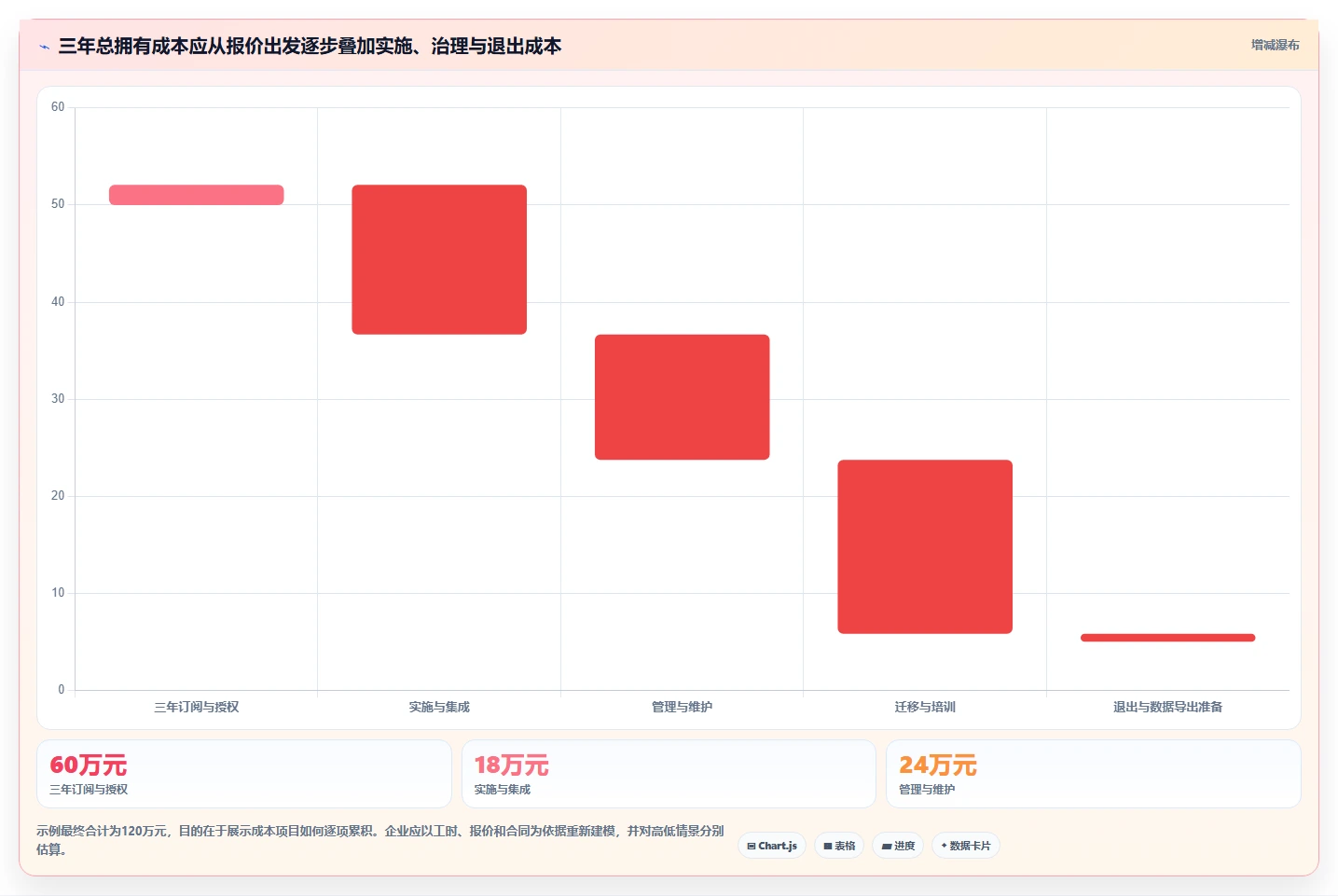Select the 24万元 data card

click(1093, 774)
